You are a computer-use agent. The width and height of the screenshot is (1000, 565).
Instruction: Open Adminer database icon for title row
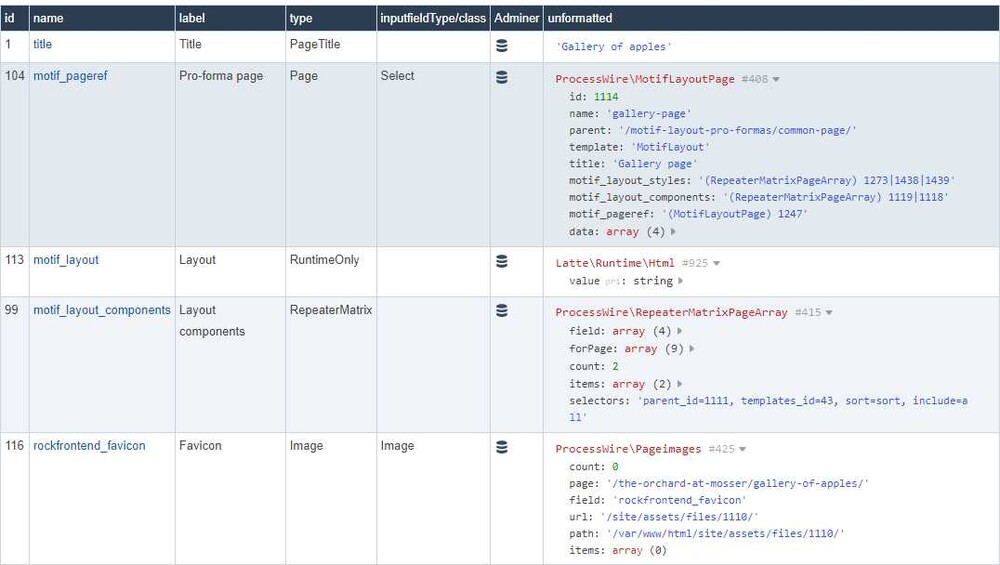[502, 45]
